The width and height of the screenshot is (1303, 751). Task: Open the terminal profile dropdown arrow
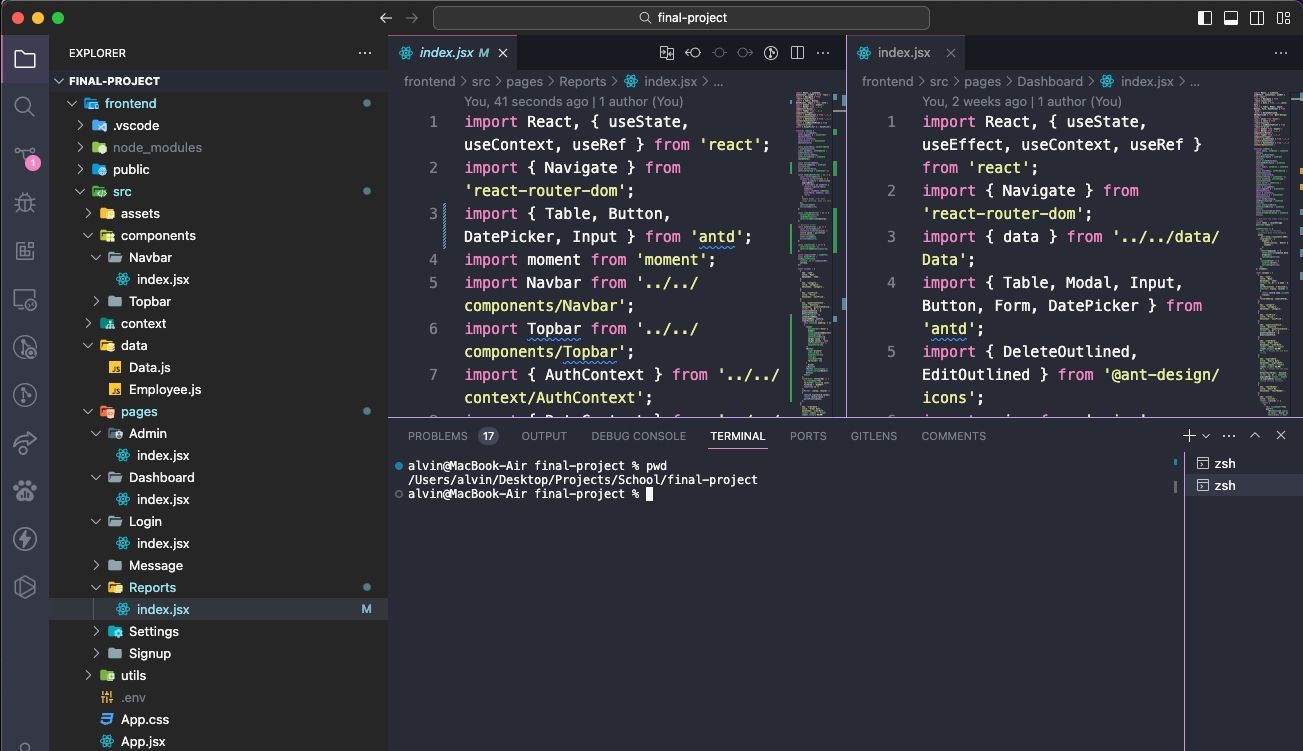pos(1206,436)
